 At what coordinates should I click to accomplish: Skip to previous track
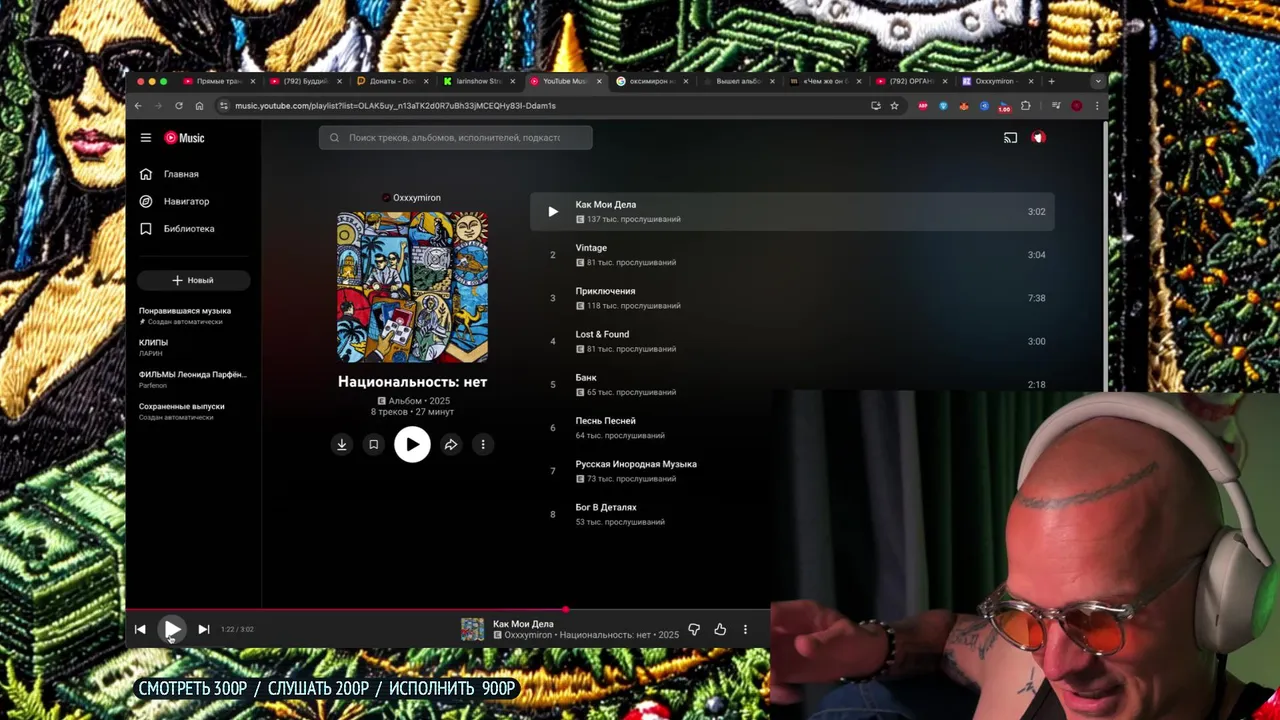coord(140,629)
